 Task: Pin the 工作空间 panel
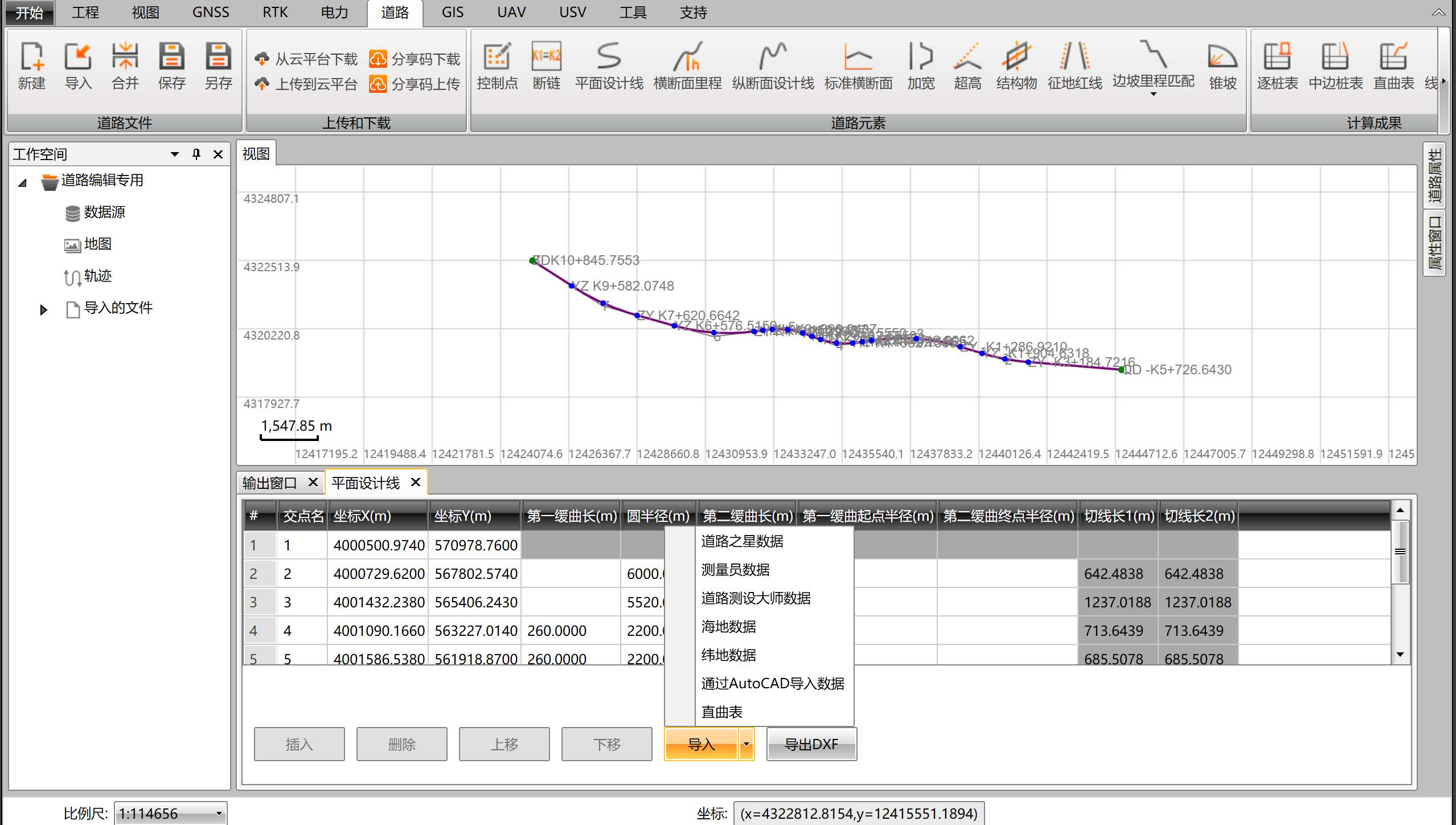(x=196, y=154)
